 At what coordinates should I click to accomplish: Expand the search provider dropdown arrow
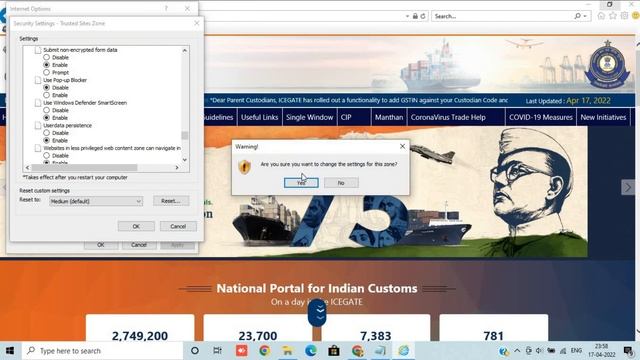pos(585,16)
